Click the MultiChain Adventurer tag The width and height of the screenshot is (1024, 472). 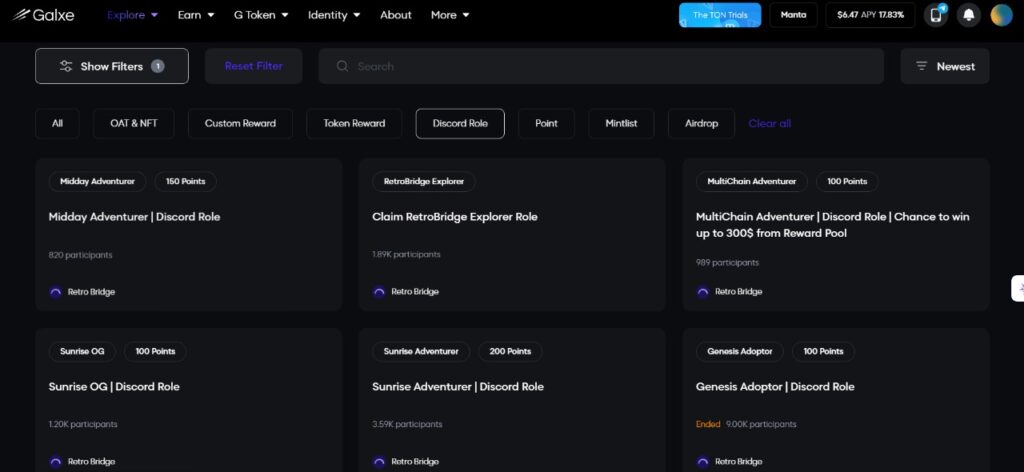[752, 181]
